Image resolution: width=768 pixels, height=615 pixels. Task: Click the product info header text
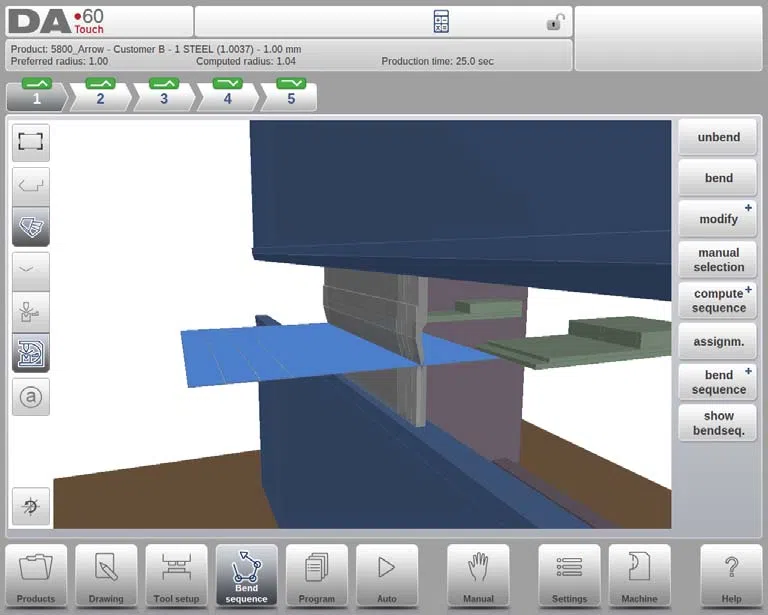(156, 49)
